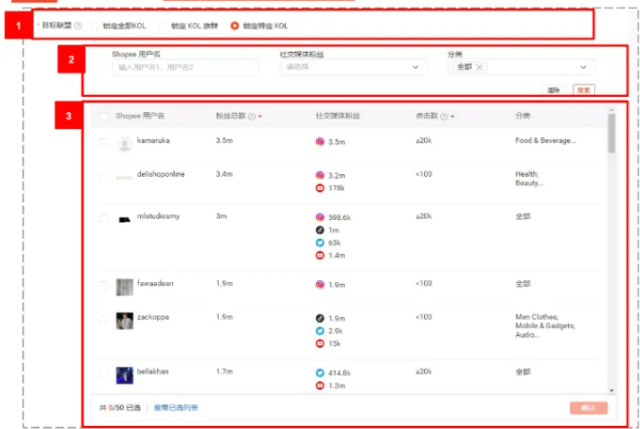This screenshot has height=429, width=640.
Task: Click help icon beside 点击数 header
Action: click(x=444, y=116)
